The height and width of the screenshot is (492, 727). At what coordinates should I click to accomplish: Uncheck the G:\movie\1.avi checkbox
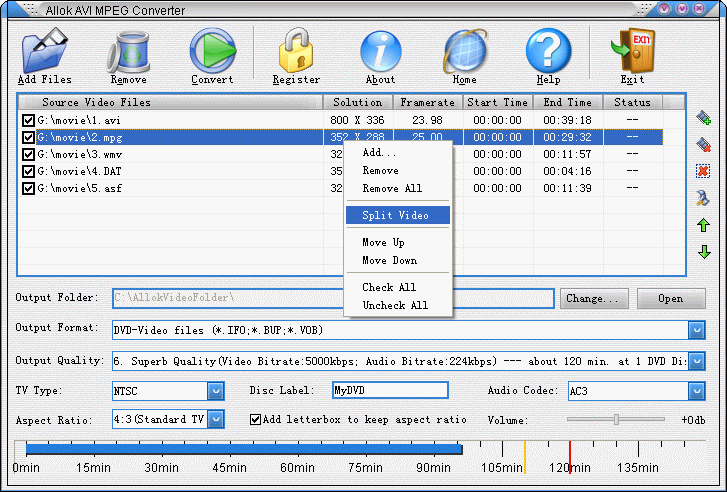28,121
